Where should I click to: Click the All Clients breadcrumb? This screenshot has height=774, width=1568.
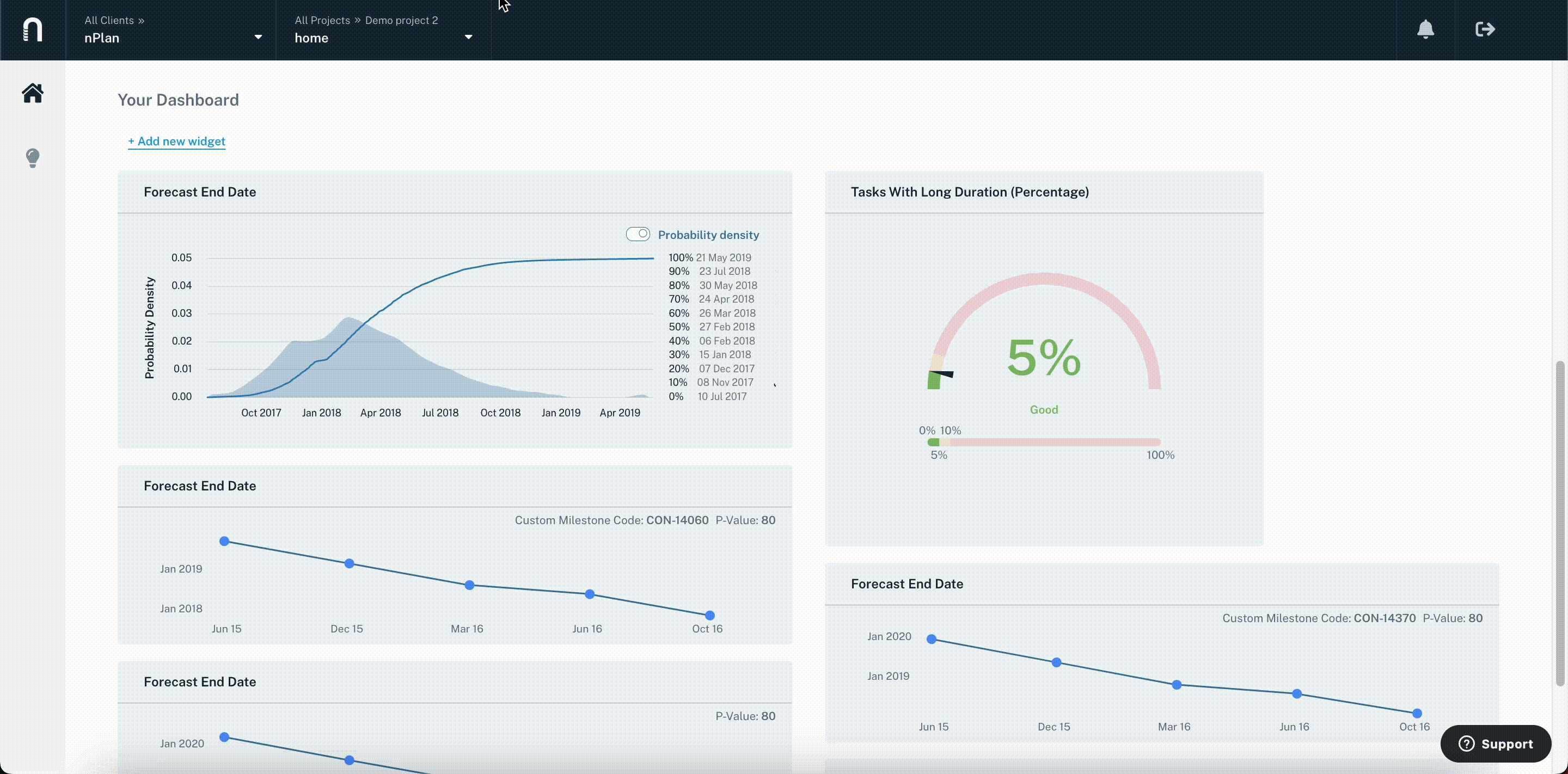(109, 20)
